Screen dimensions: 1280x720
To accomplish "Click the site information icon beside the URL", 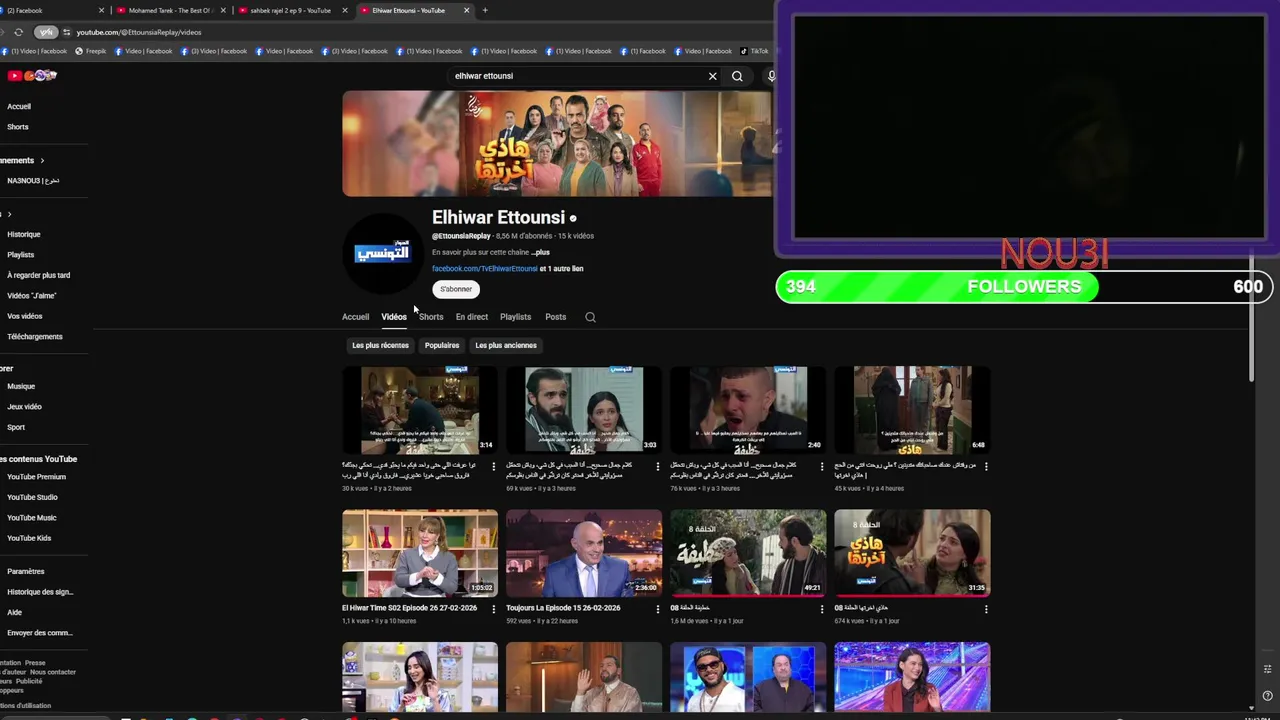I will pos(67,32).
